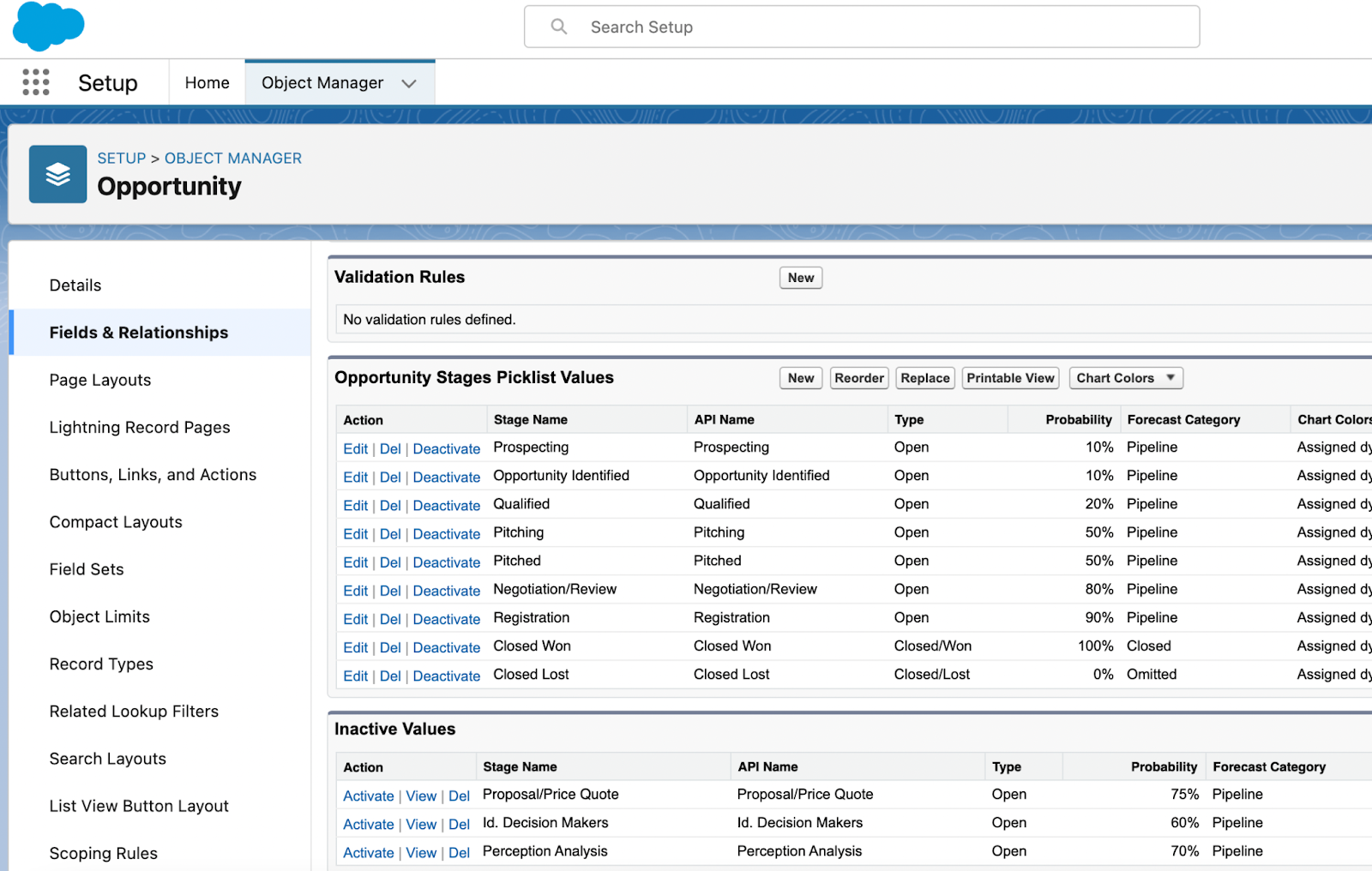Open the Object Manager tab
This screenshot has height=871, width=1372.
coord(322,82)
